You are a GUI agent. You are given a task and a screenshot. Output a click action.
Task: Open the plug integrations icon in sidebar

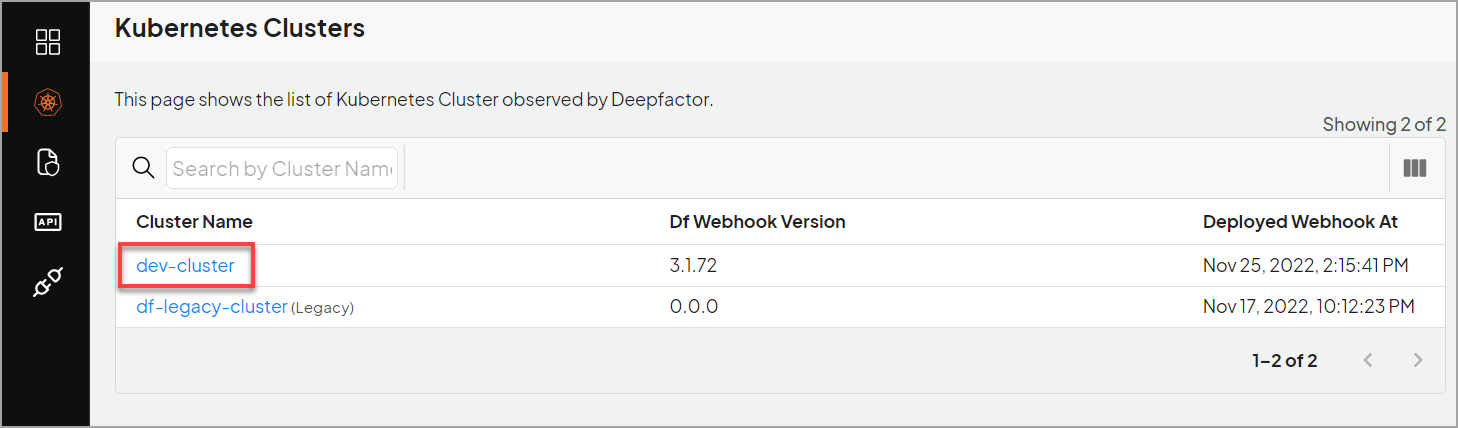pyautogui.click(x=47, y=282)
